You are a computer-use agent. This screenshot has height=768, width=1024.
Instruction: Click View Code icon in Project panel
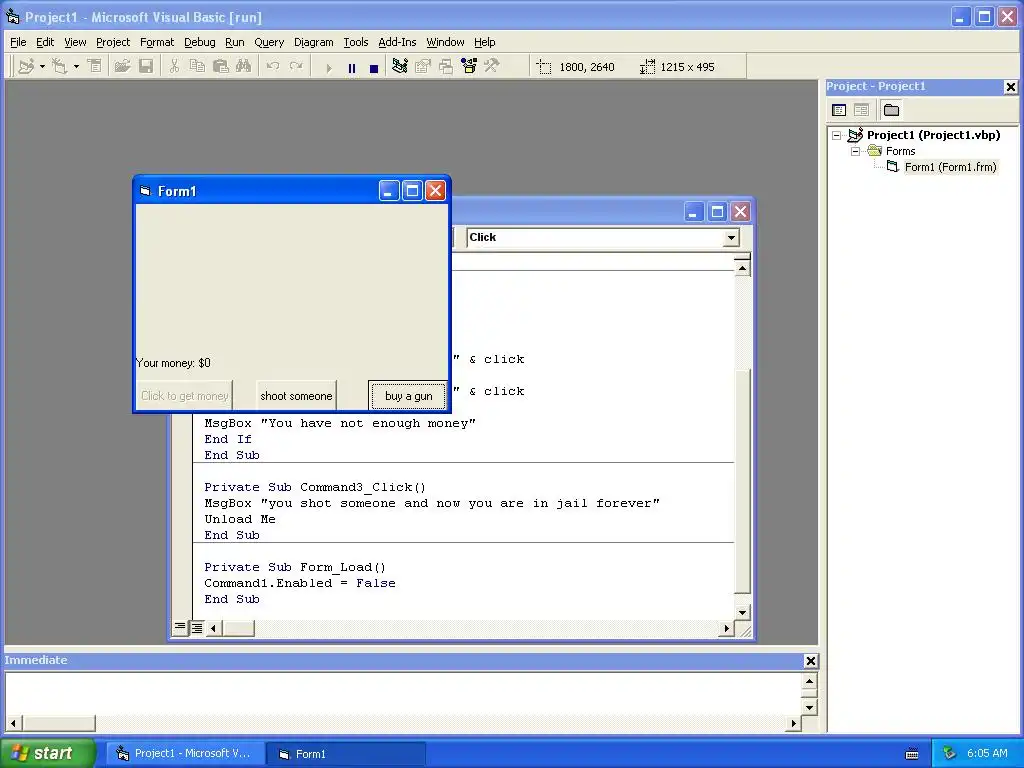839,110
